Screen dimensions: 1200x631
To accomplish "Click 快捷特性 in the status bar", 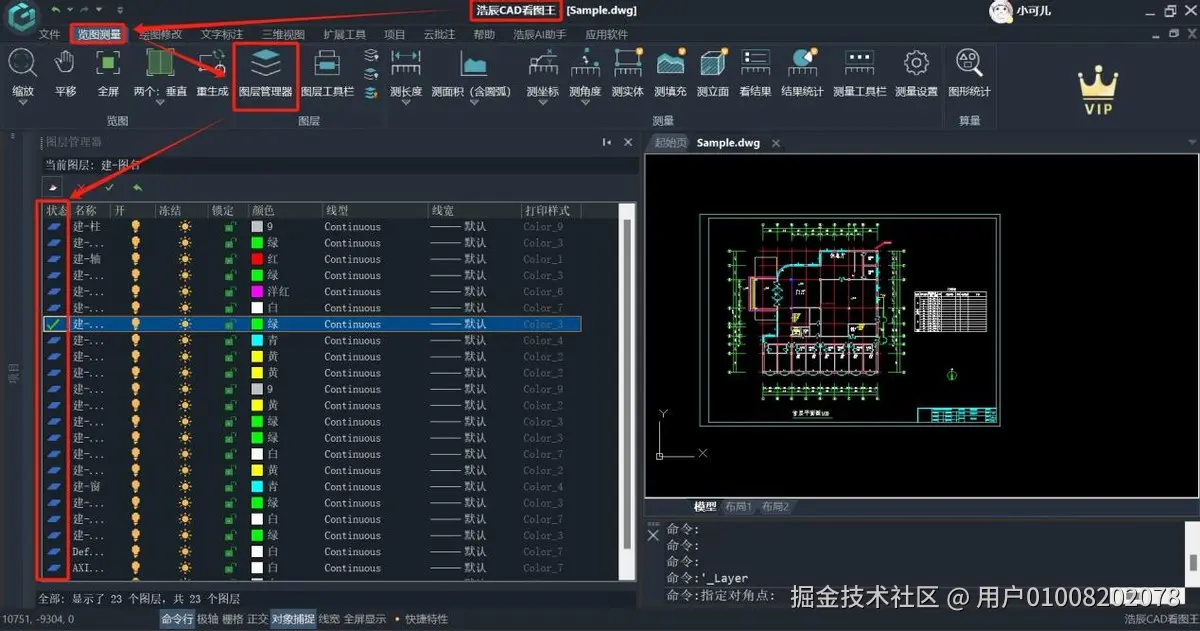I will [x=426, y=619].
